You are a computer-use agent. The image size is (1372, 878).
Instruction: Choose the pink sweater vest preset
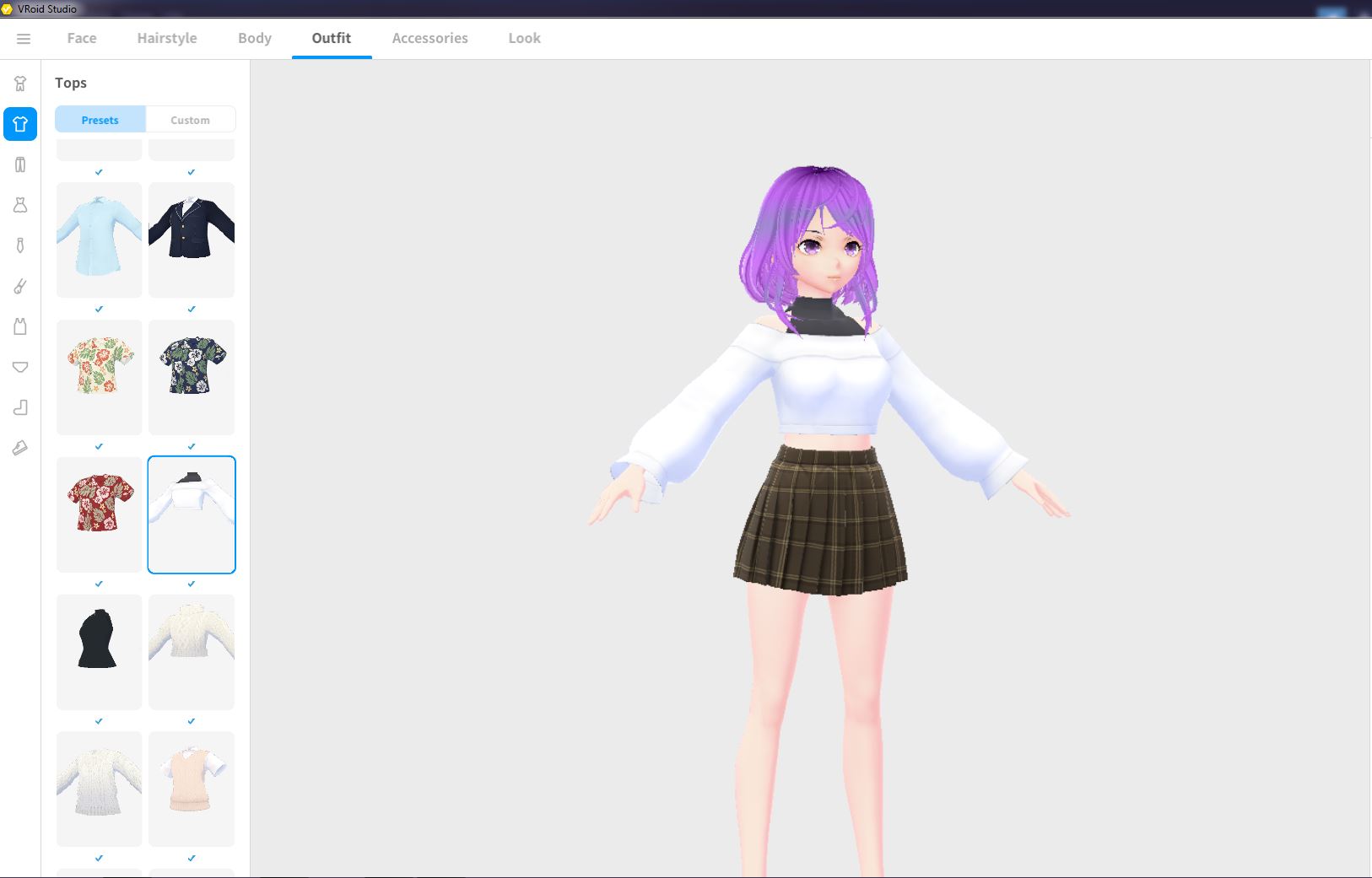pyautogui.click(x=192, y=789)
